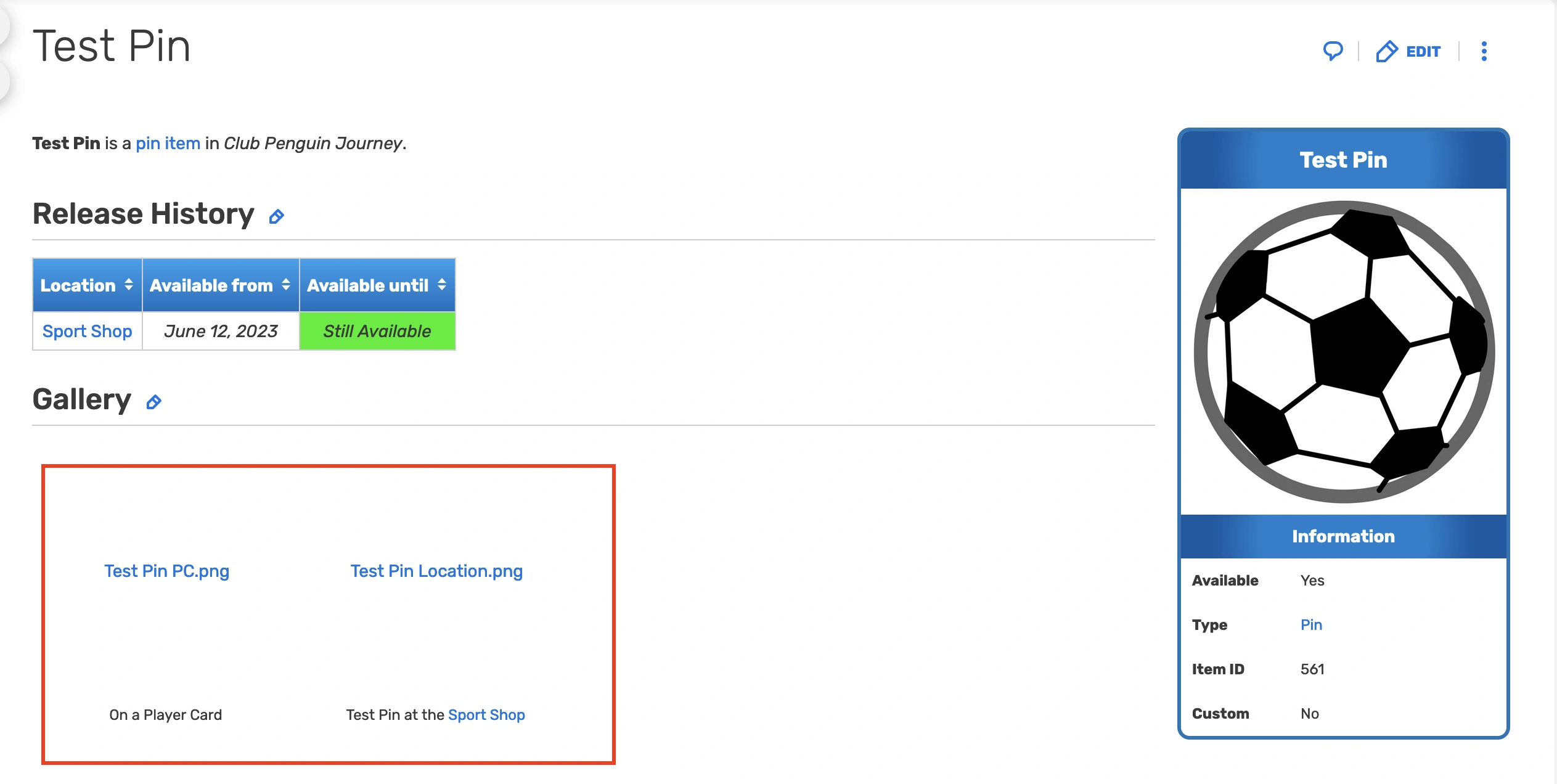The height and width of the screenshot is (784, 1557).
Task: Click Sport Shop link in gallery caption
Action: click(x=486, y=714)
